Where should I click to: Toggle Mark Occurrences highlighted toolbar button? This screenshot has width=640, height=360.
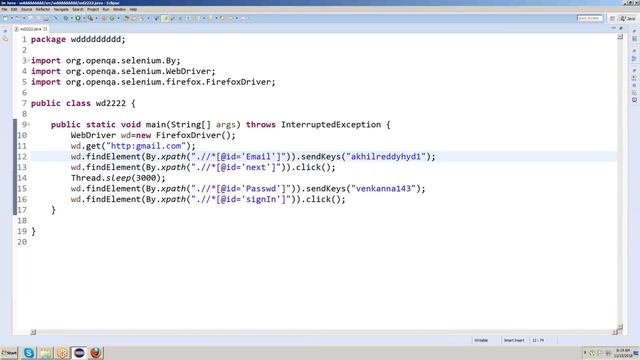[x=165, y=18]
